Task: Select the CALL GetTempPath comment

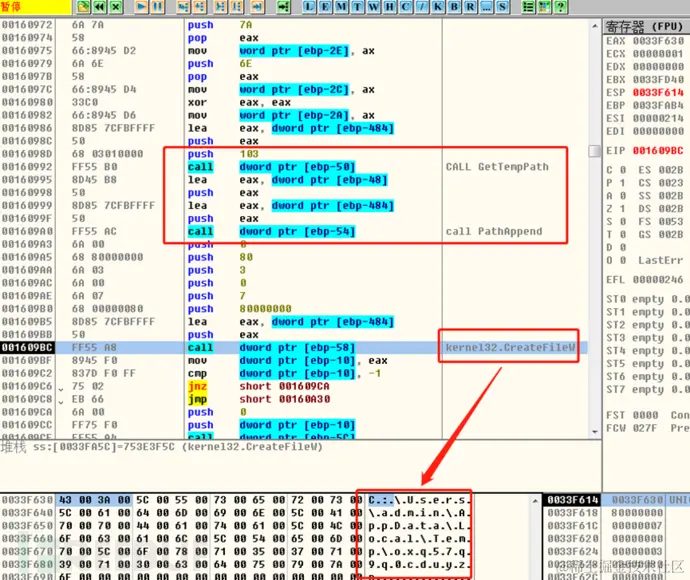Action: (497, 167)
